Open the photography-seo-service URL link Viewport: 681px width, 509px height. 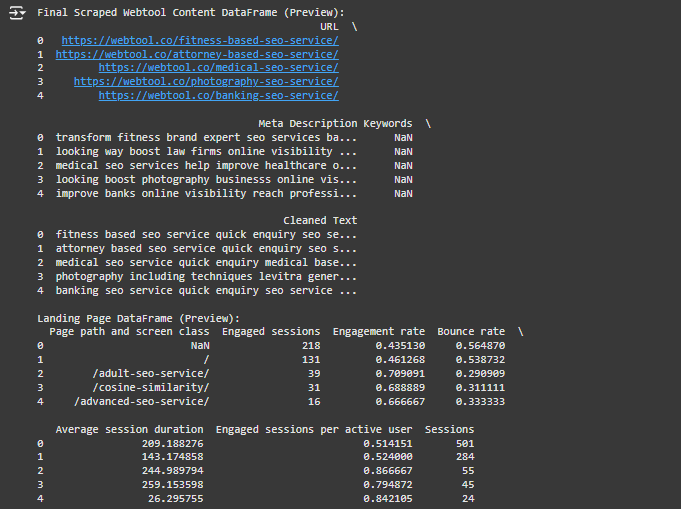[x=206, y=82]
